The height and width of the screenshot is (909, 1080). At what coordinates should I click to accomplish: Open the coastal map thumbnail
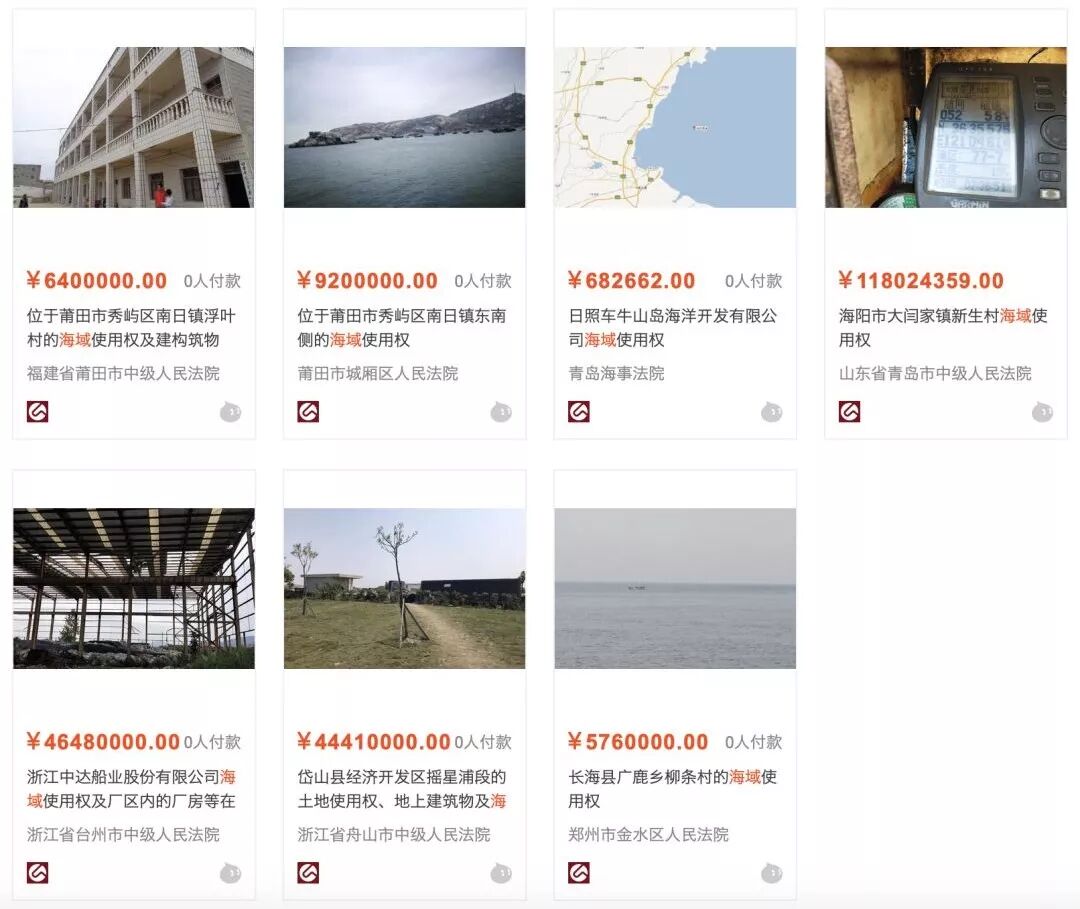tap(675, 127)
